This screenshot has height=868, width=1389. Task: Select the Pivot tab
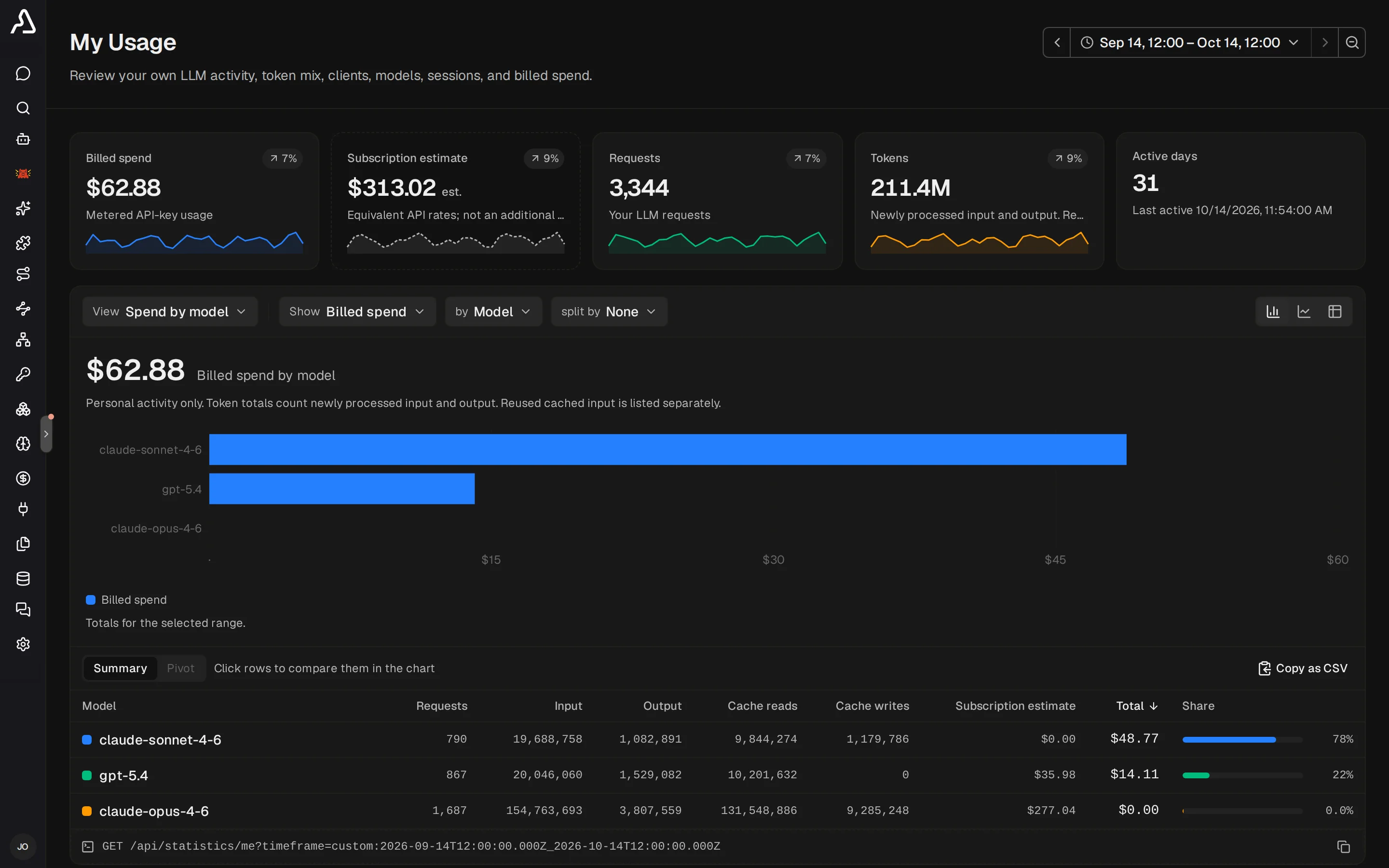[x=181, y=668]
